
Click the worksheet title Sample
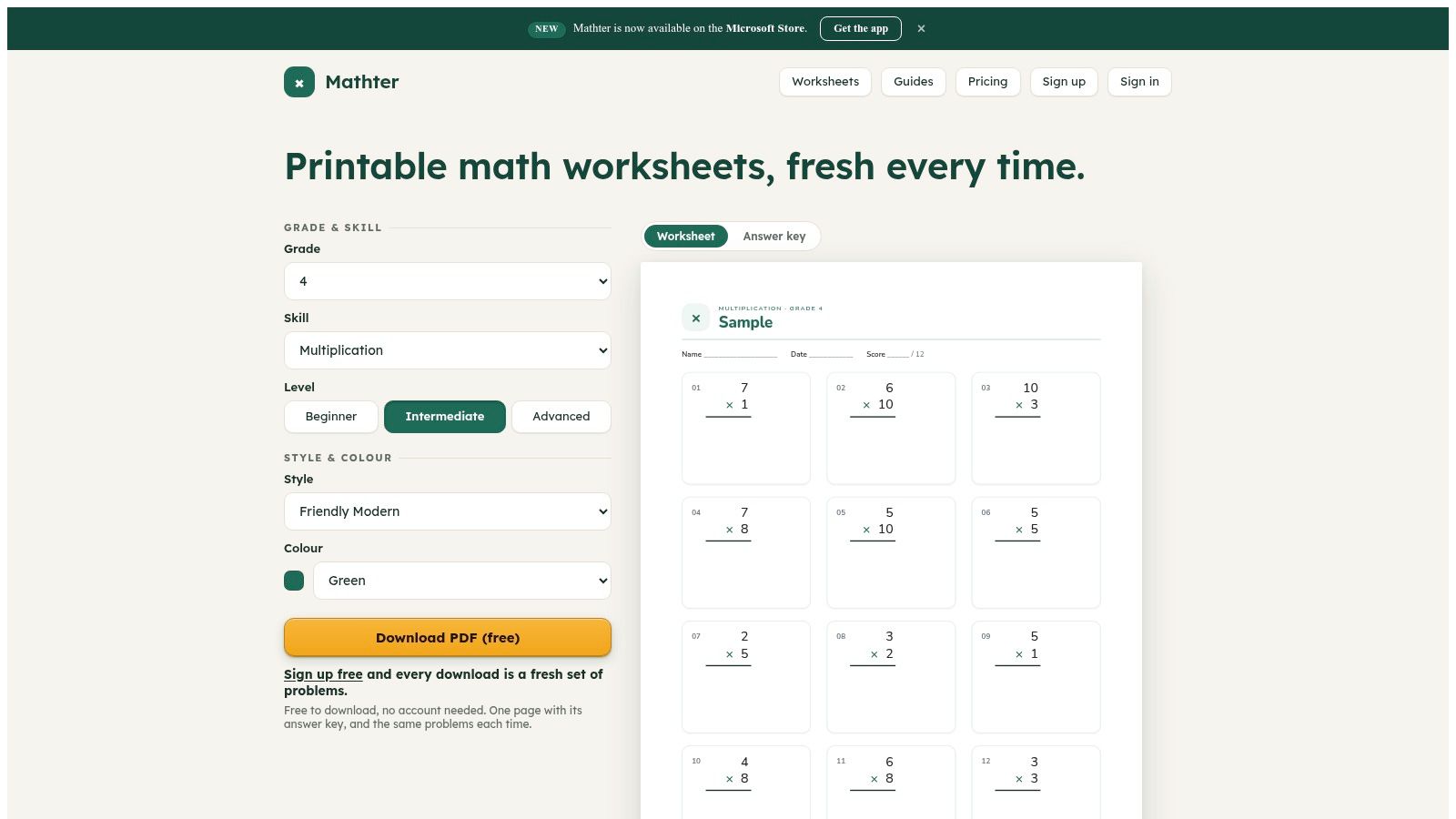tap(745, 322)
